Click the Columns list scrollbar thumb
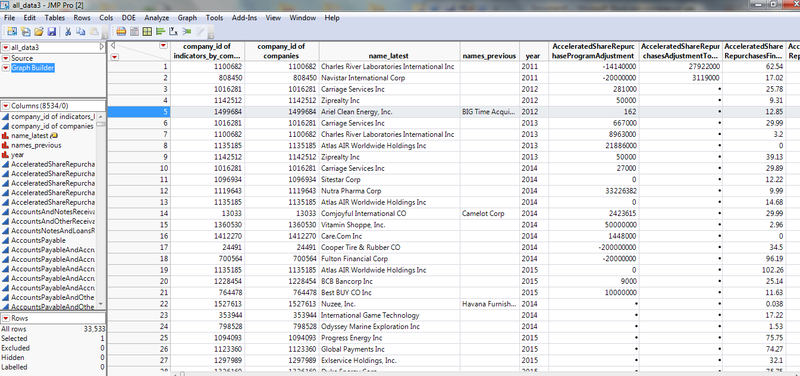 pyautogui.click(x=101, y=124)
